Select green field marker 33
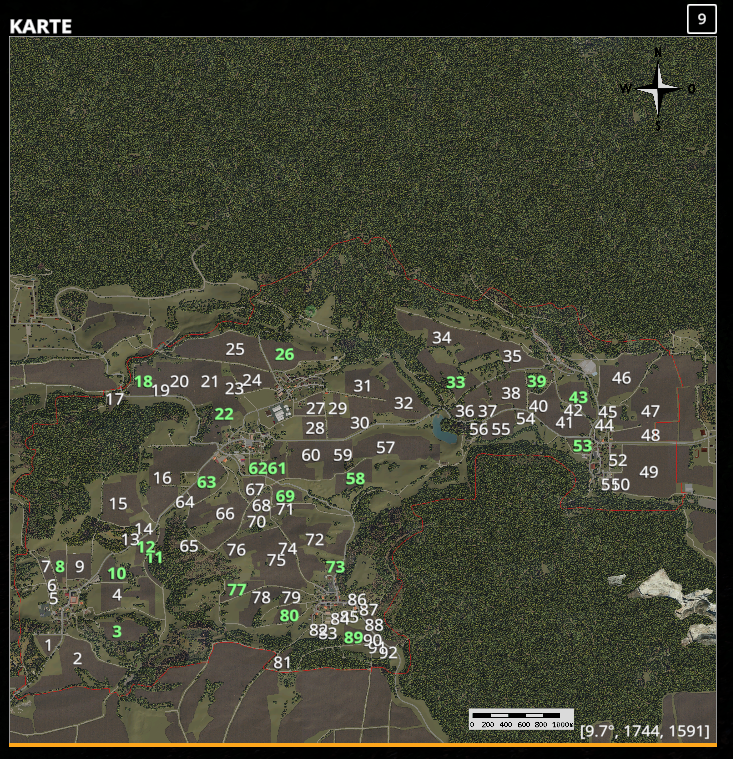The width and height of the screenshot is (733, 759). [x=456, y=382]
